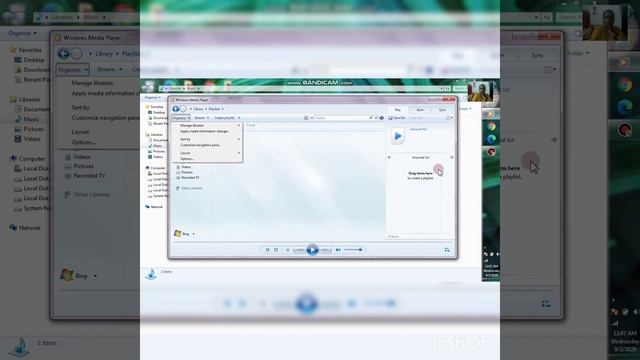This screenshot has height=360, width=640.
Task: Choose Customize navigation pane in sharp Organize menu
Action: click(x=207, y=145)
